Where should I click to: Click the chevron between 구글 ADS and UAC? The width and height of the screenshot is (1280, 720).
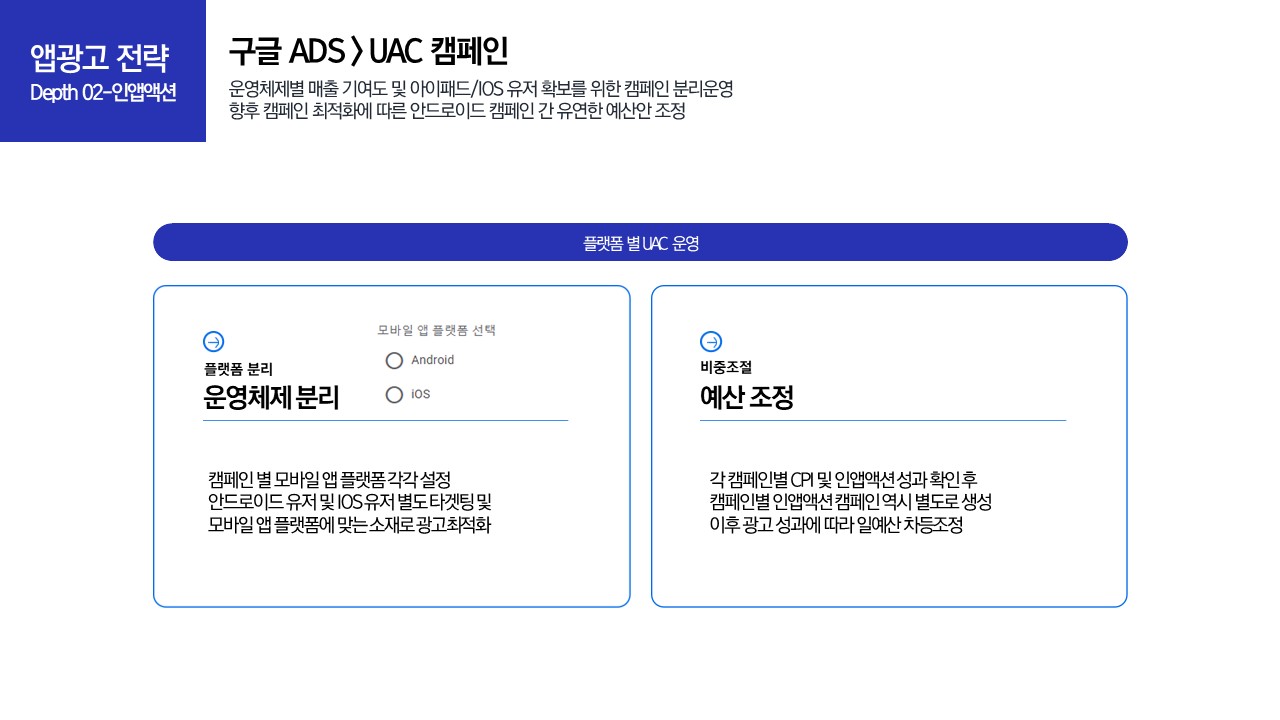pyautogui.click(x=357, y=50)
